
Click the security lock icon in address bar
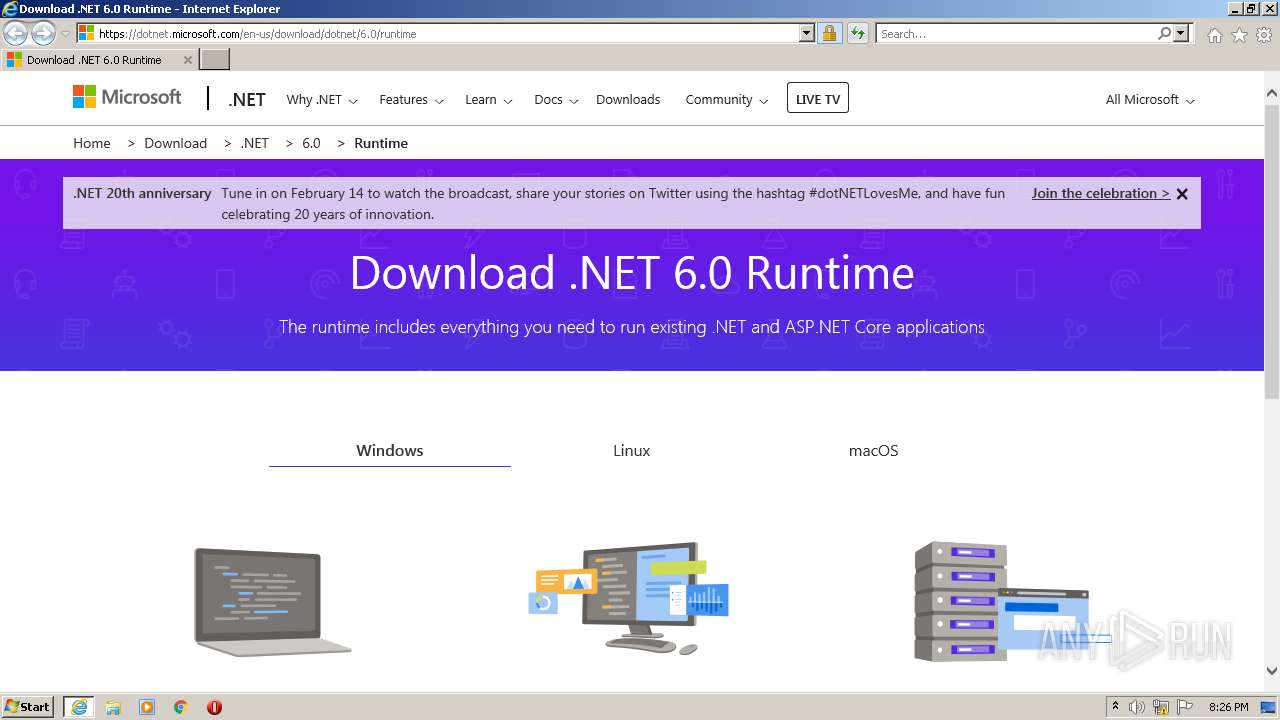(829, 33)
